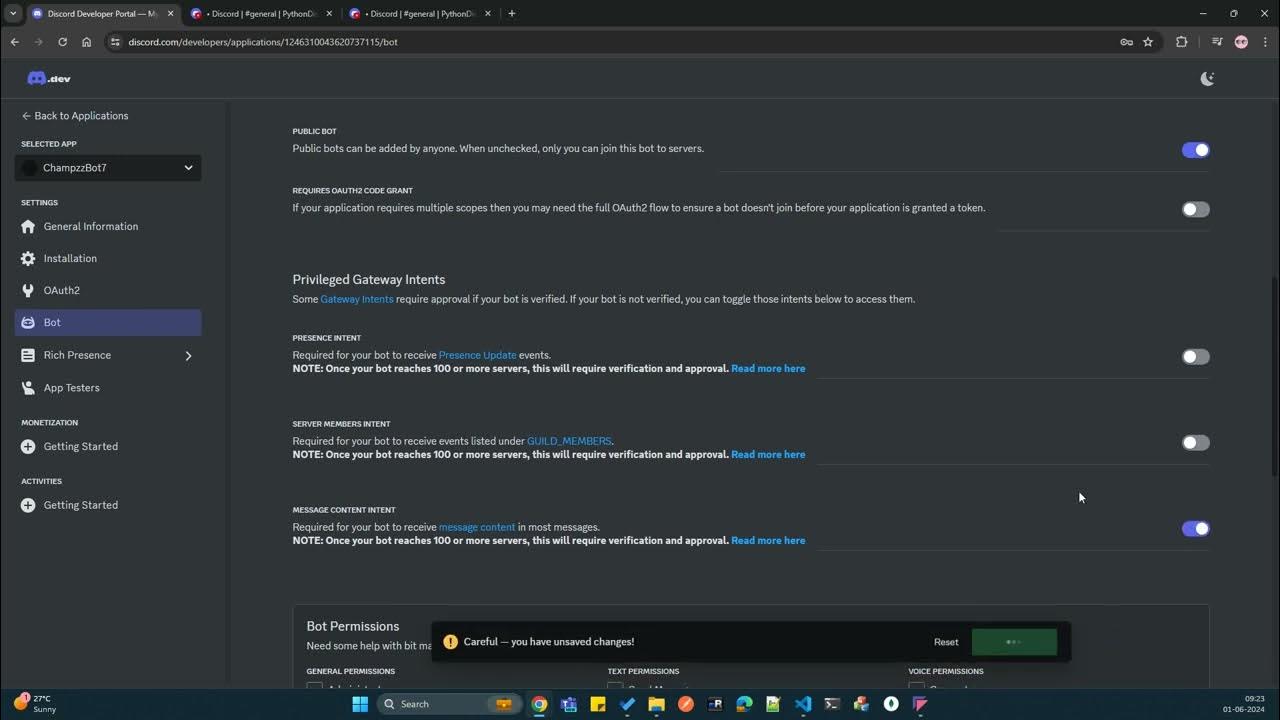Viewport: 1280px width, 720px height.
Task: Click the App Testers person icon
Action: click(x=28, y=387)
